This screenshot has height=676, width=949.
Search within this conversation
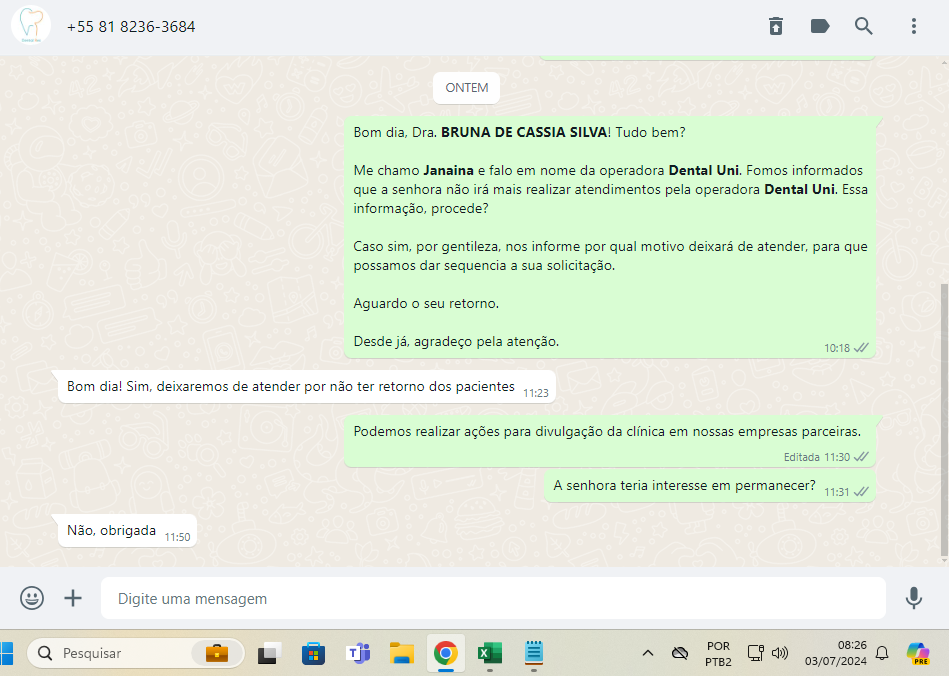tap(864, 27)
